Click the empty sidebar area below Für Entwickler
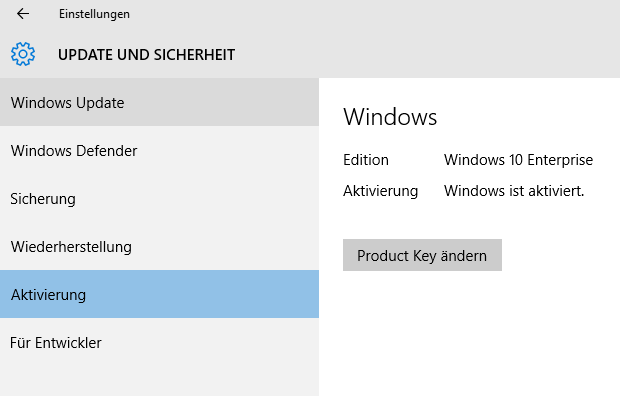The image size is (620, 396). tap(159, 381)
